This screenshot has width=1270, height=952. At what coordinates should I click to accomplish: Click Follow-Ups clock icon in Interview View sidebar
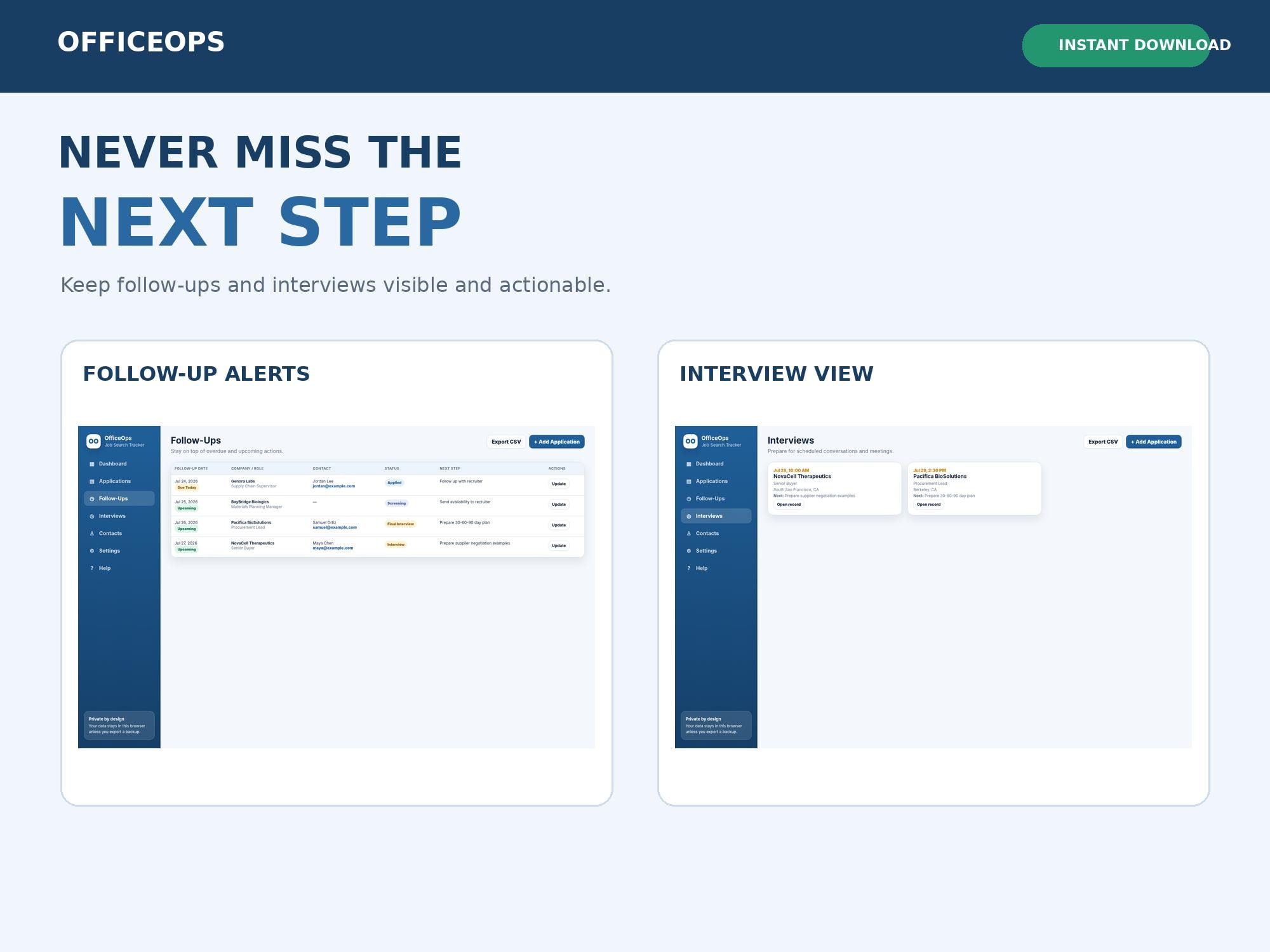689,498
